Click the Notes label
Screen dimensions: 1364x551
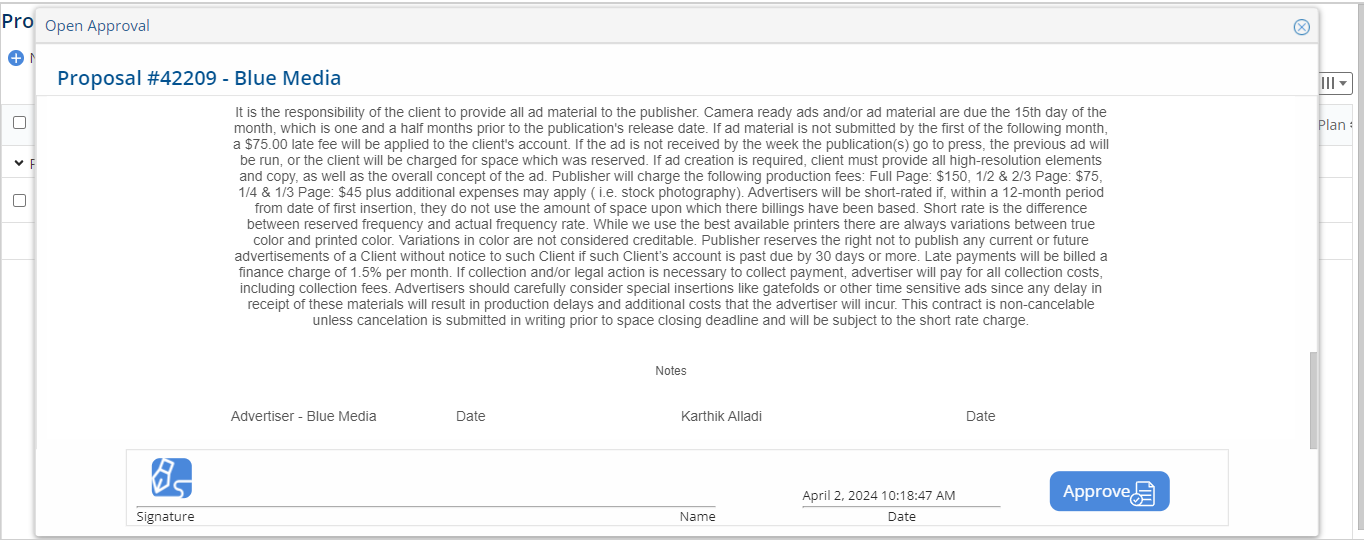[671, 371]
